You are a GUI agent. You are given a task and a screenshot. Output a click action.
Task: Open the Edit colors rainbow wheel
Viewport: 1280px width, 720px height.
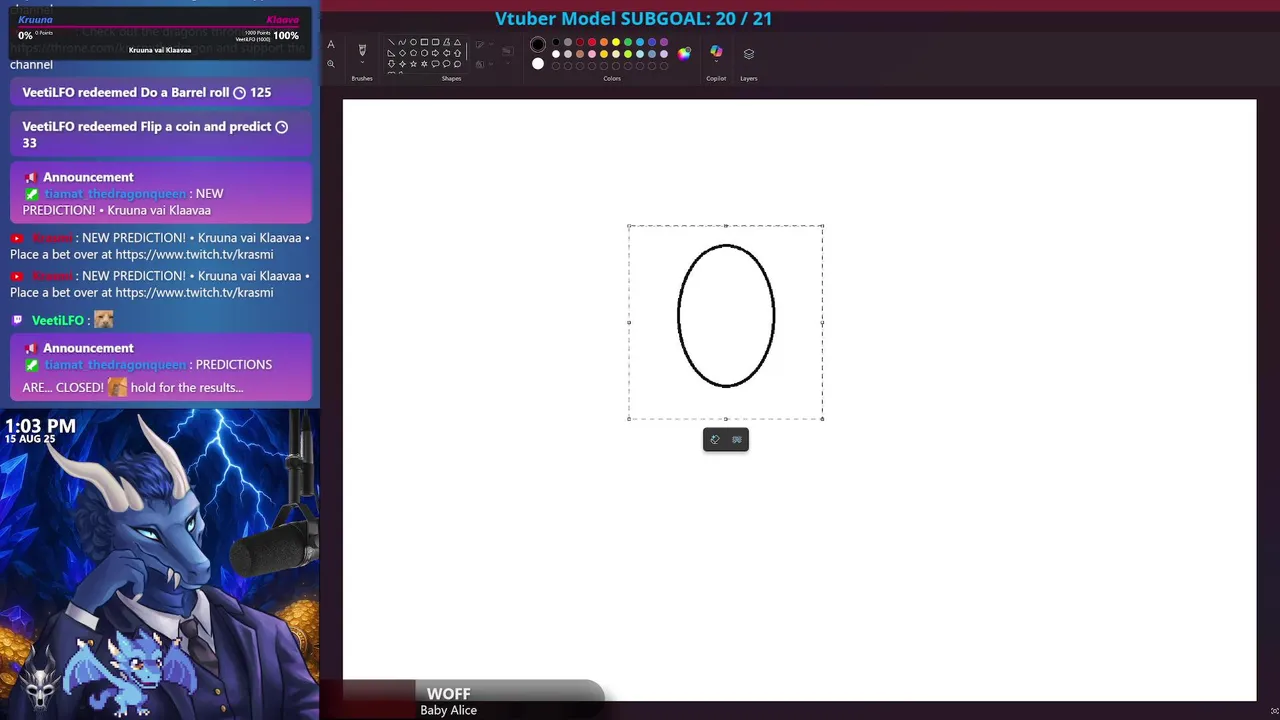pos(684,54)
